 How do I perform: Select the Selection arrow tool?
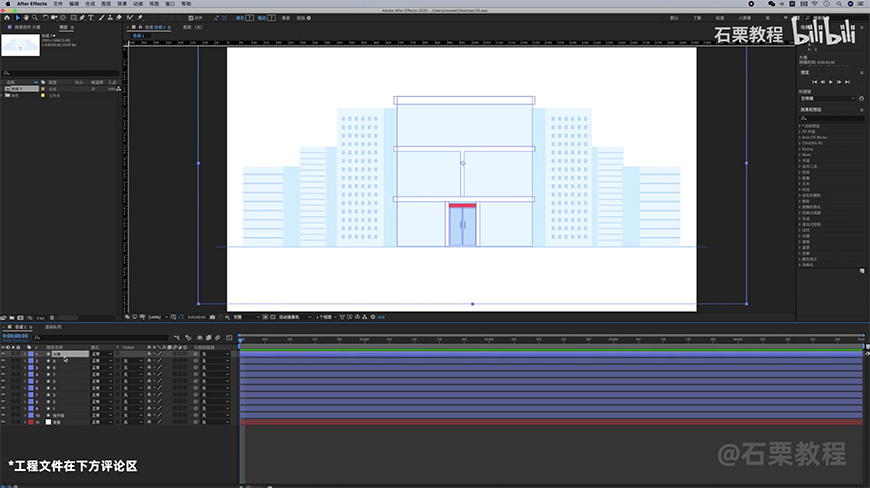pos(18,18)
